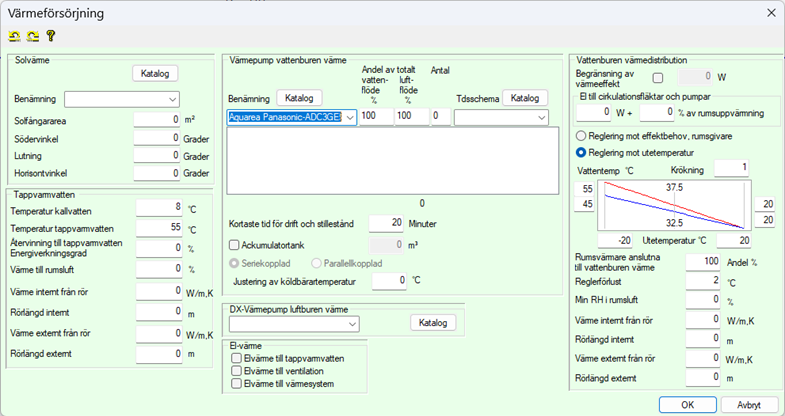The image size is (785, 416).
Task: Click the redo arrow toolbar icon
Action: (32, 35)
